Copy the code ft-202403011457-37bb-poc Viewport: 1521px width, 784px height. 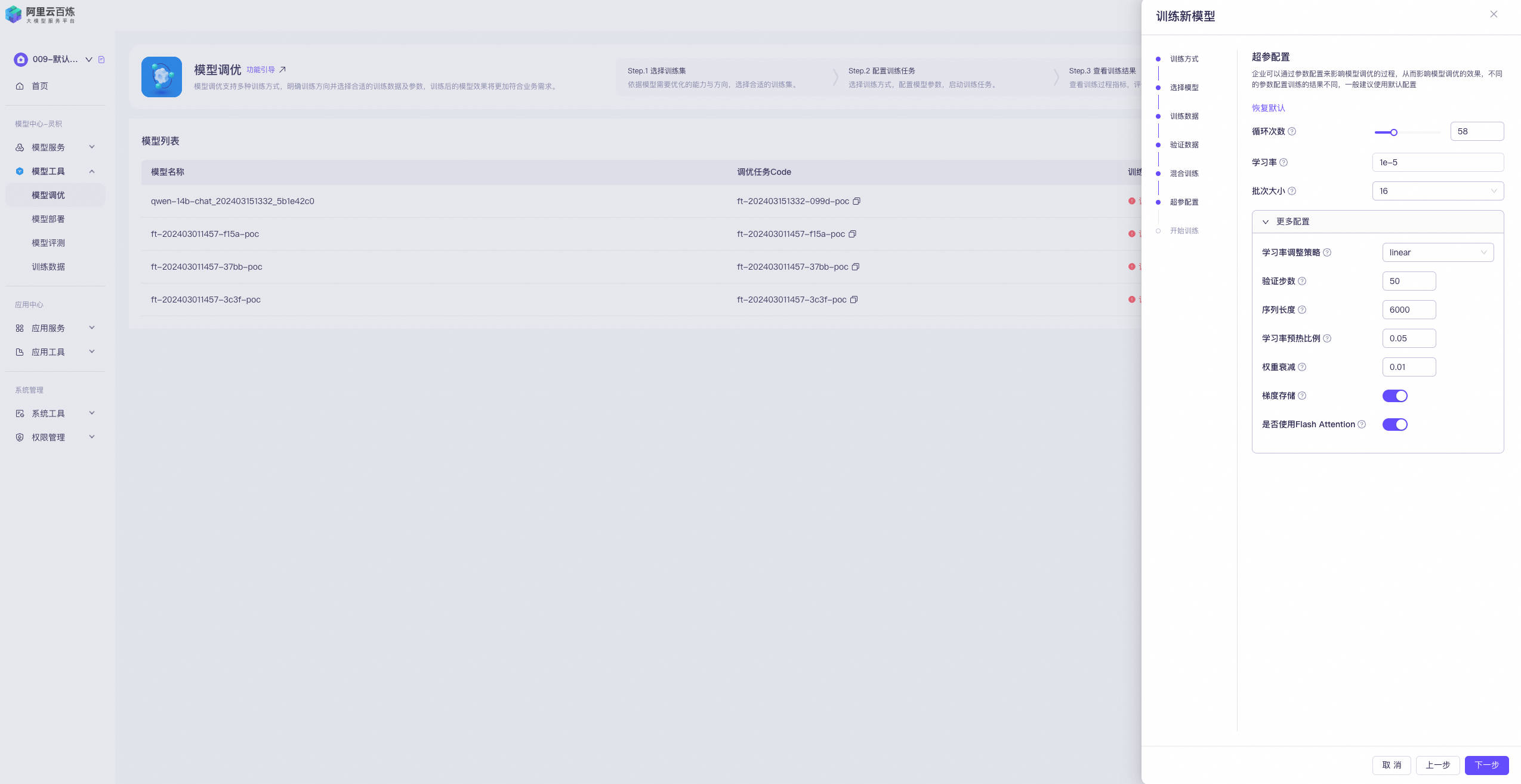(x=856, y=267)
